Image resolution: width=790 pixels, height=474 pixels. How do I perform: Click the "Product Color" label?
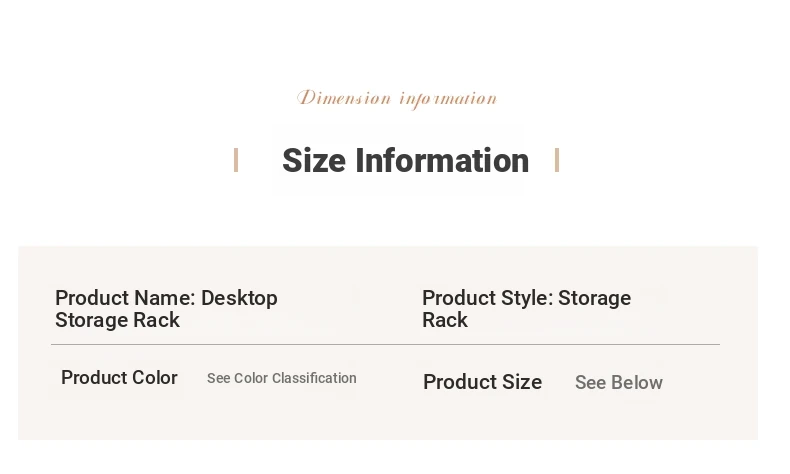click(x=119, y=377)
